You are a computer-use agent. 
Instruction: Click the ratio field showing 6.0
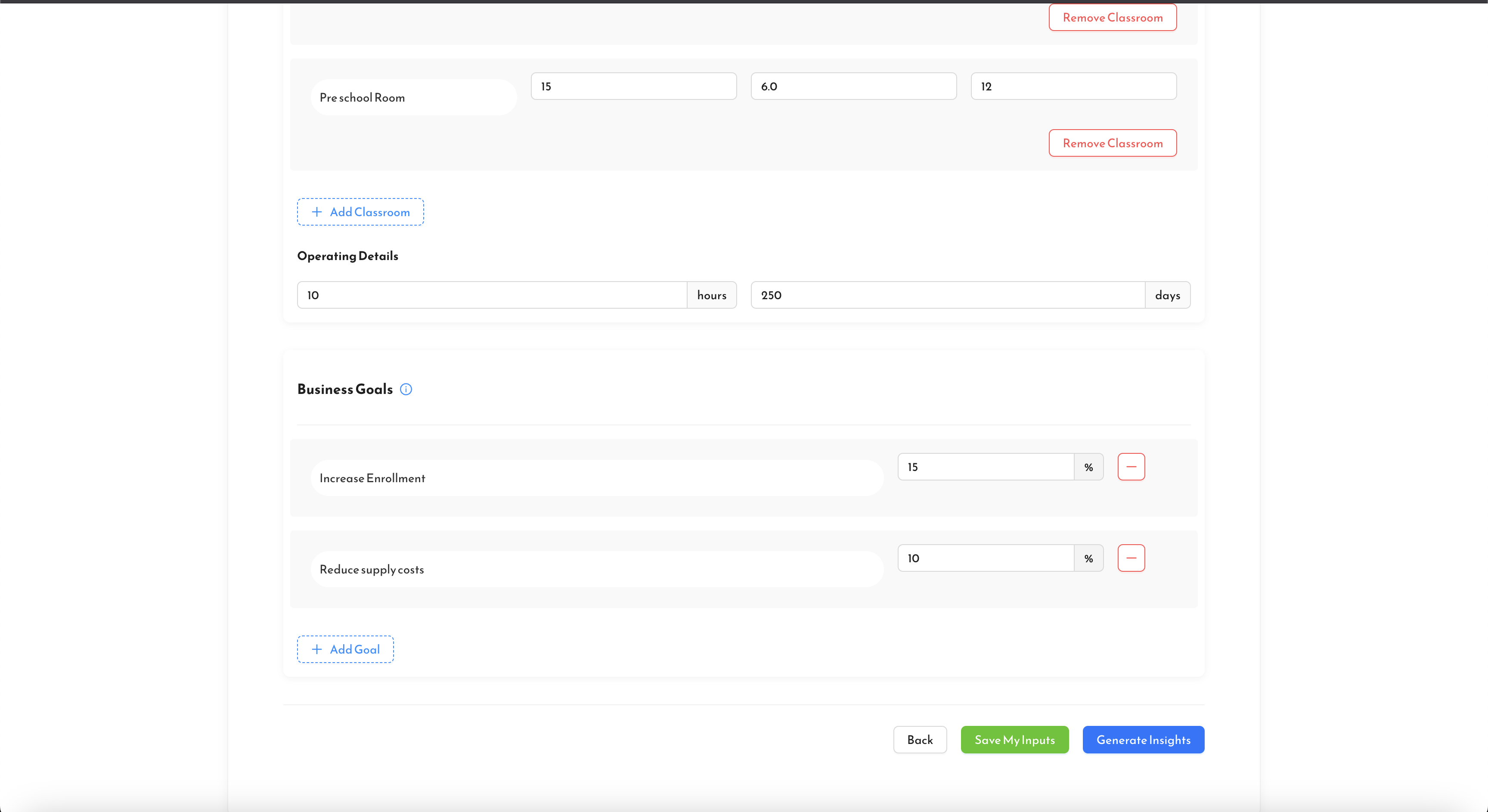tap(853, 86)
